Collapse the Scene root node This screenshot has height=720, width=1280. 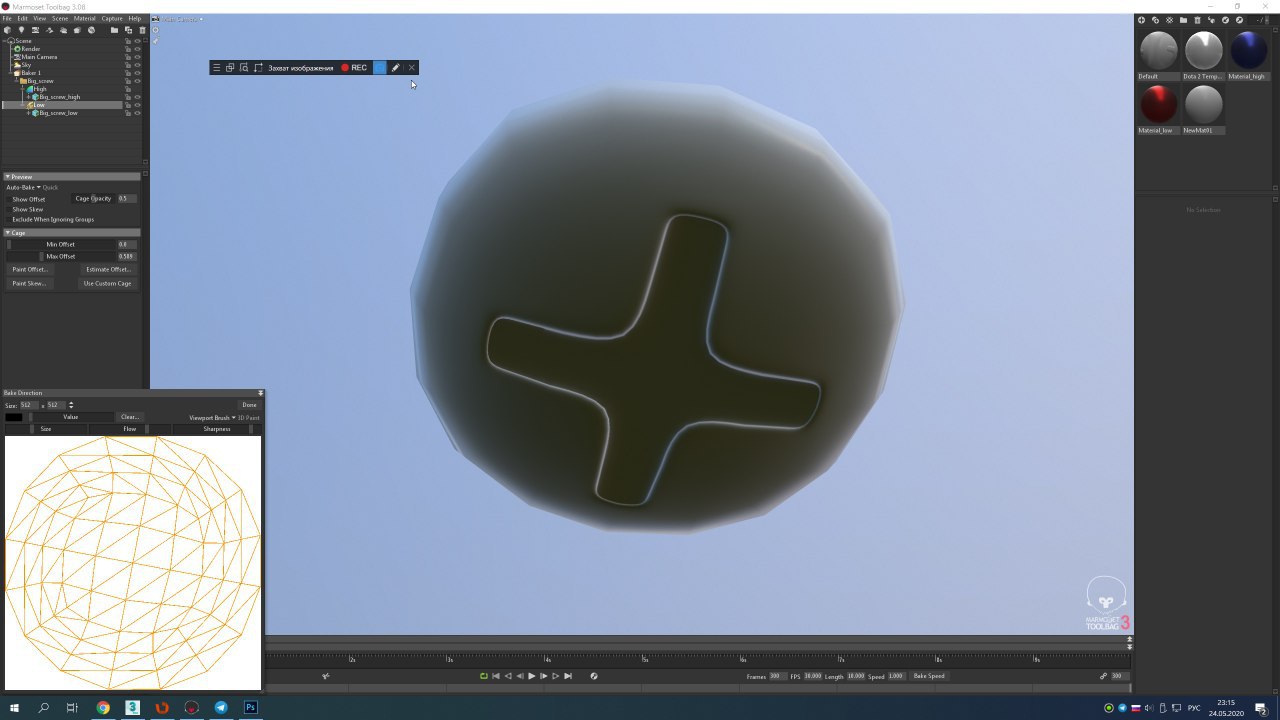pos(4,41)
